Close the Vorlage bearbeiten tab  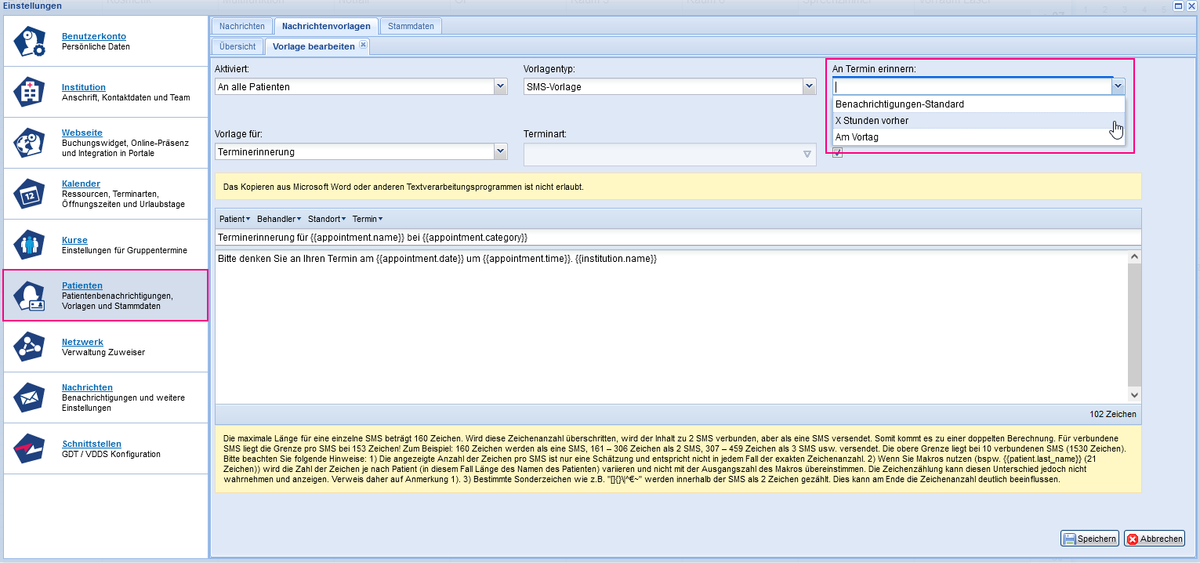(x=363, y=45)
